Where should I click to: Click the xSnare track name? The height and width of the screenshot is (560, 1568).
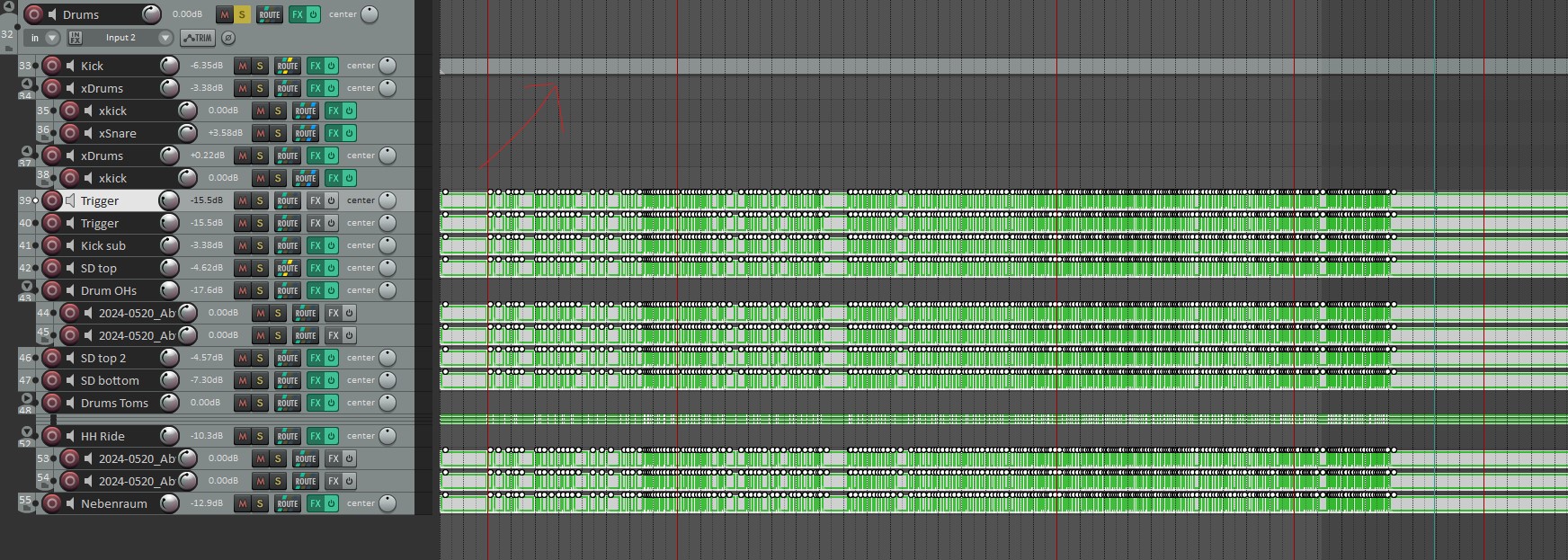(x=118, y=133)
